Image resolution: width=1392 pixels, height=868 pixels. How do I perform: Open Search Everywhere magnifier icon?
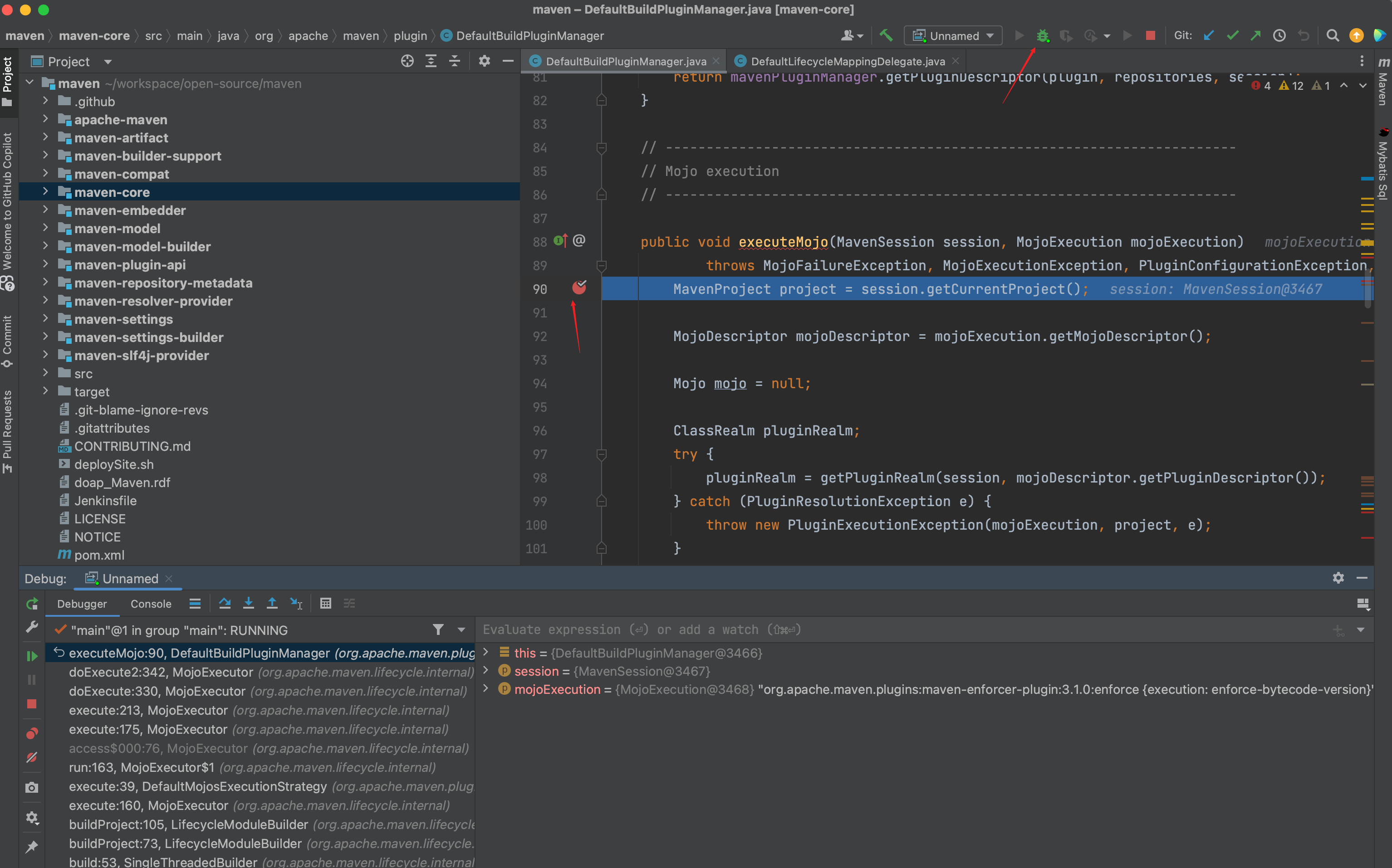click(1333, 35)
